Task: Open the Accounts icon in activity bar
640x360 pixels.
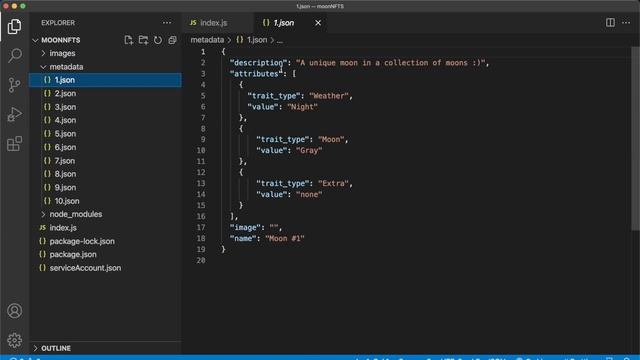Action: 14,311
